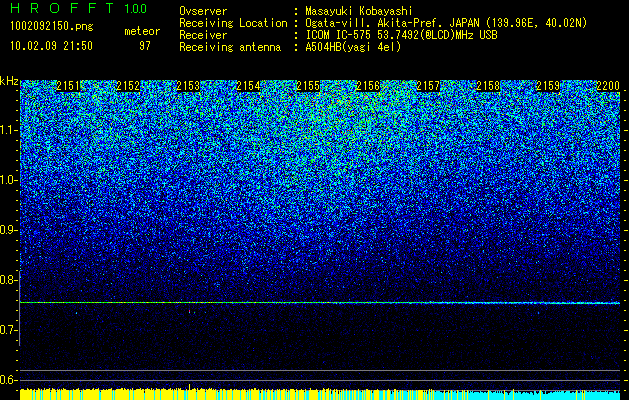629x400 pixels.
Task: Click the 2158 time marker
Action: click(488, 86)
